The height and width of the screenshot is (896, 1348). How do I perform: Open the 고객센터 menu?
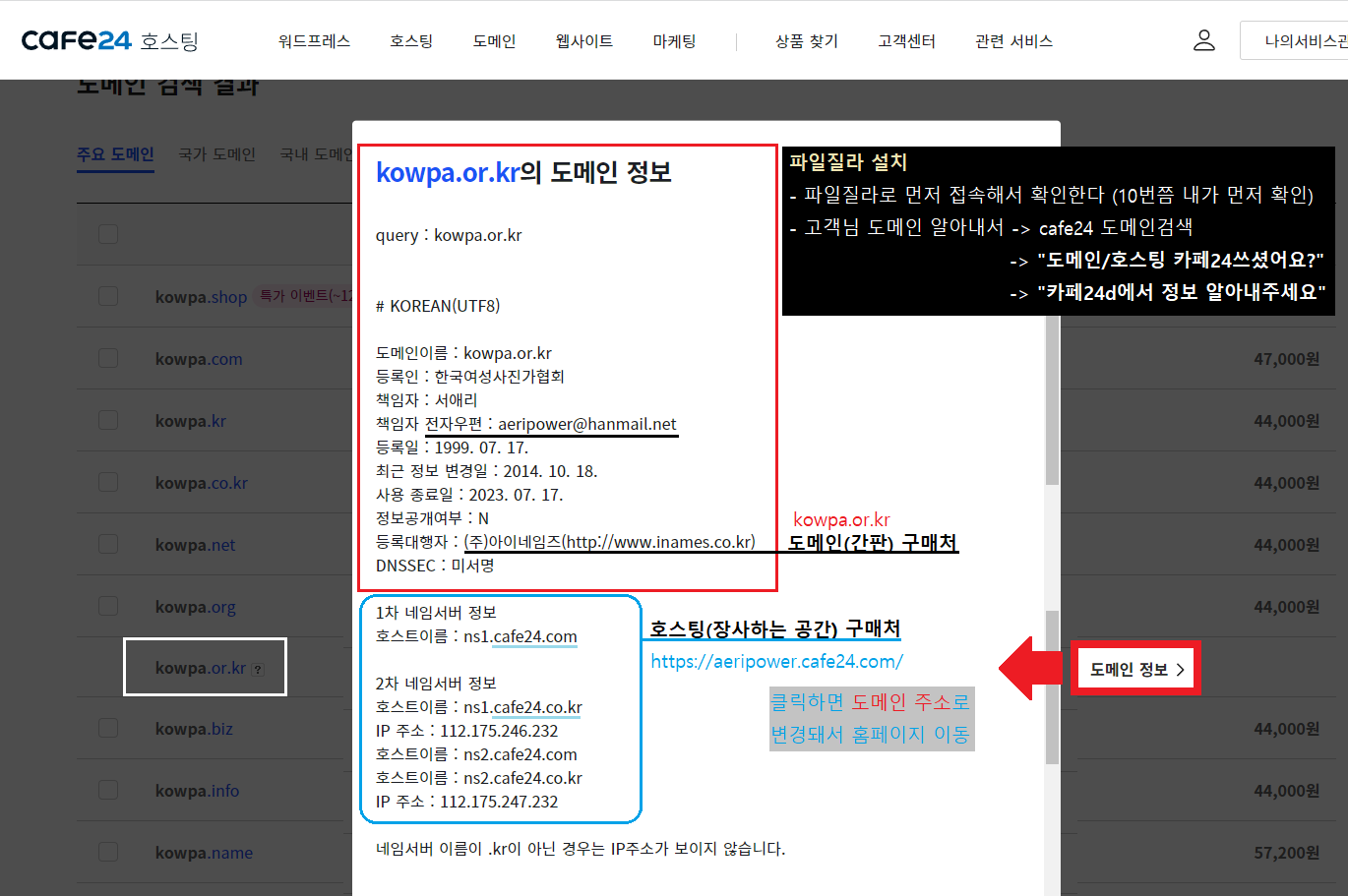[x=907, y=41]
